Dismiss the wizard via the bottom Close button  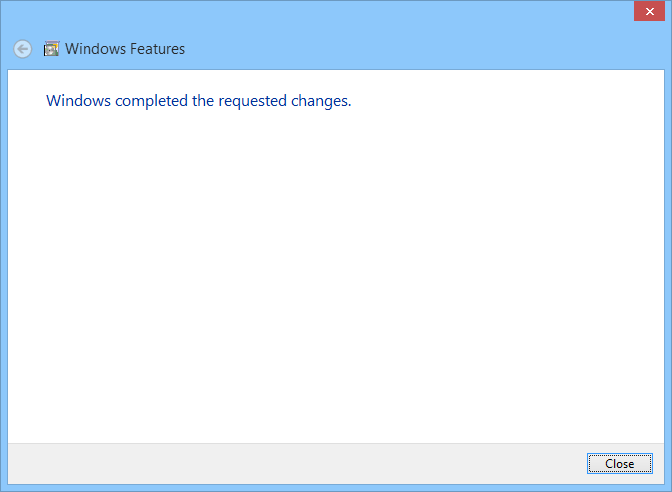click(619, 463)
